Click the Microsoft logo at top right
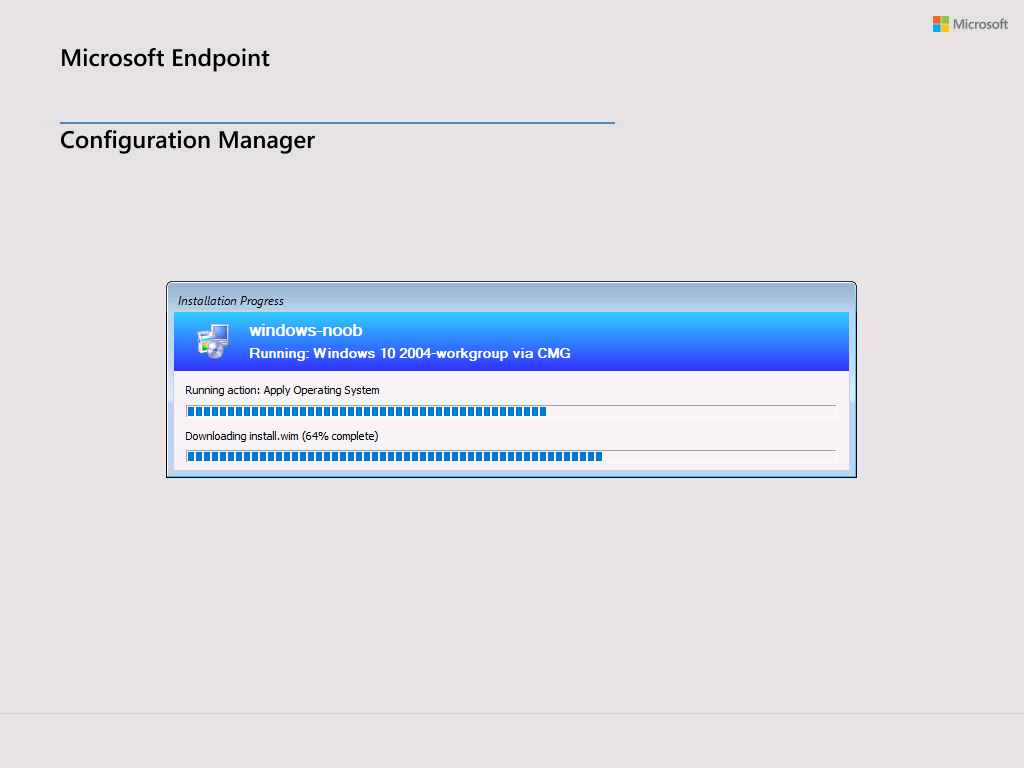Image resolution: width=1024 pixels, height=768 pixels. coord(970,24)
